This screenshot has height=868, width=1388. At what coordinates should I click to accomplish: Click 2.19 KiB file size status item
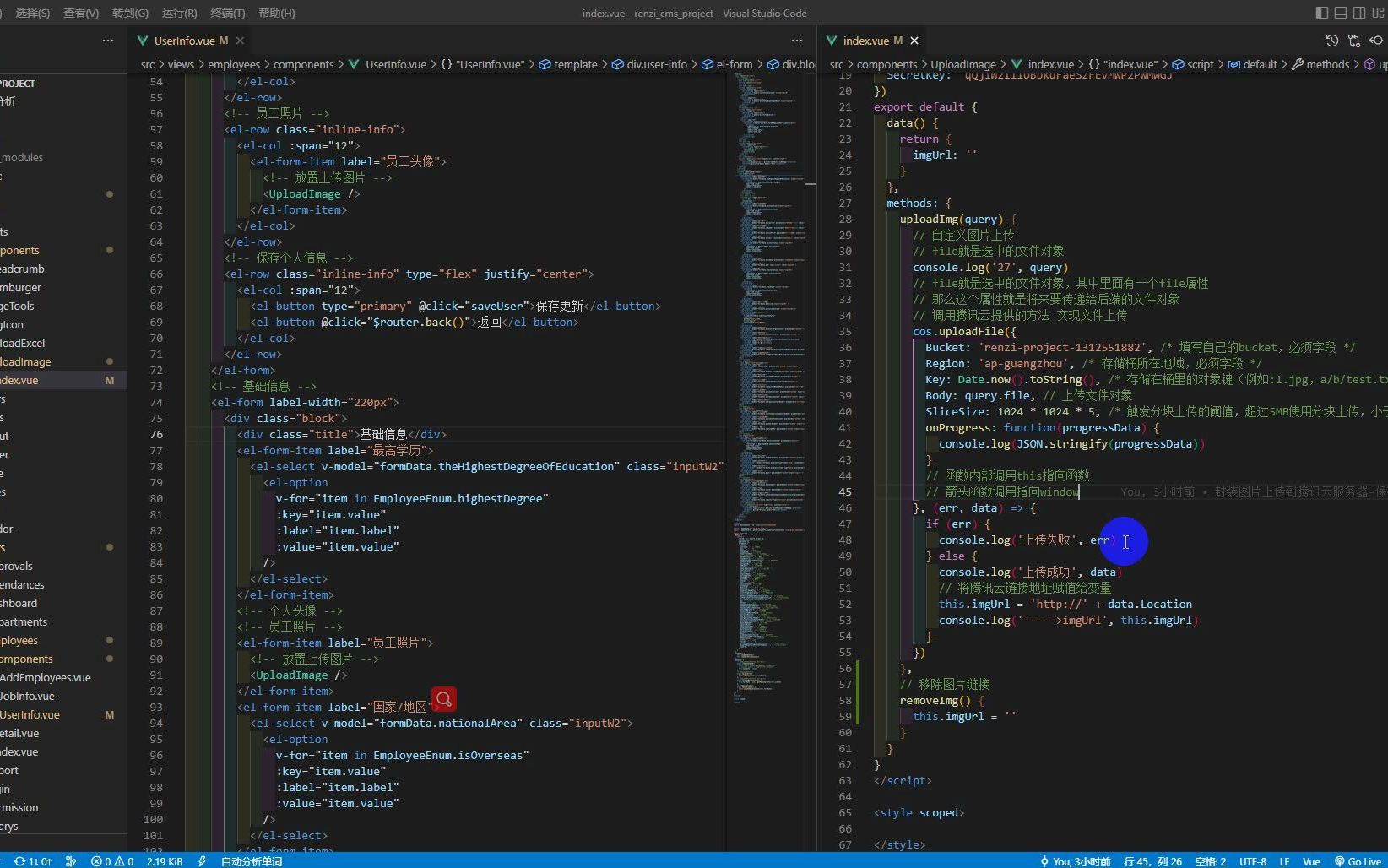[x=165, y=861]
